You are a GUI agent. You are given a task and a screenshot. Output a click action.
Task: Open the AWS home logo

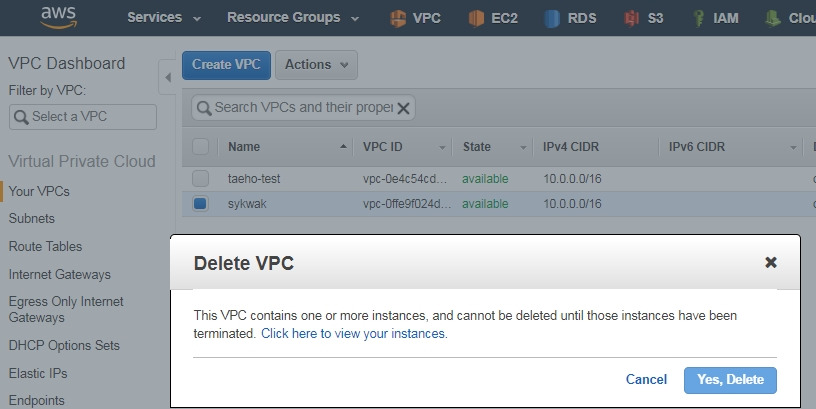(59, 17)
